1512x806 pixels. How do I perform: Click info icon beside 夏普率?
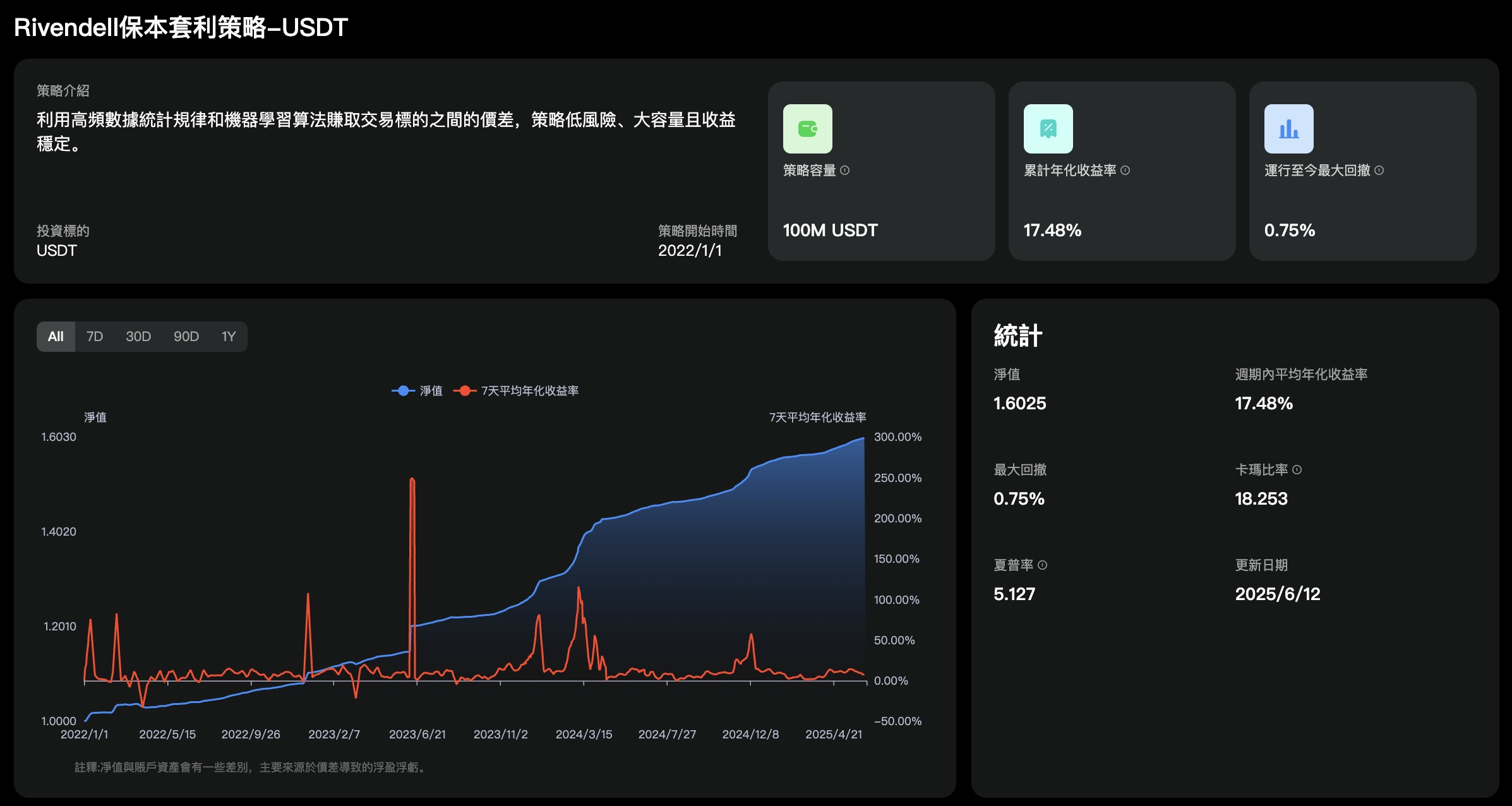tap(1043, 565)
